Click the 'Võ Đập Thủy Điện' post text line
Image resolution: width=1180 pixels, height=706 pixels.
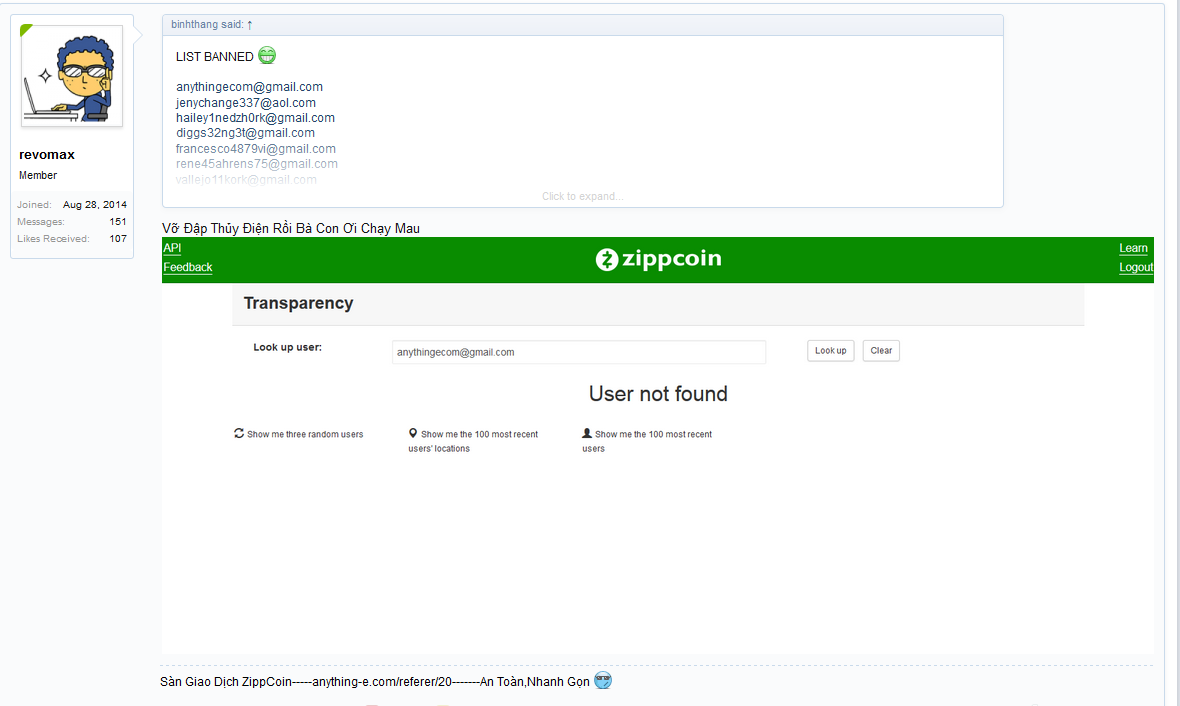coord(291,228)
